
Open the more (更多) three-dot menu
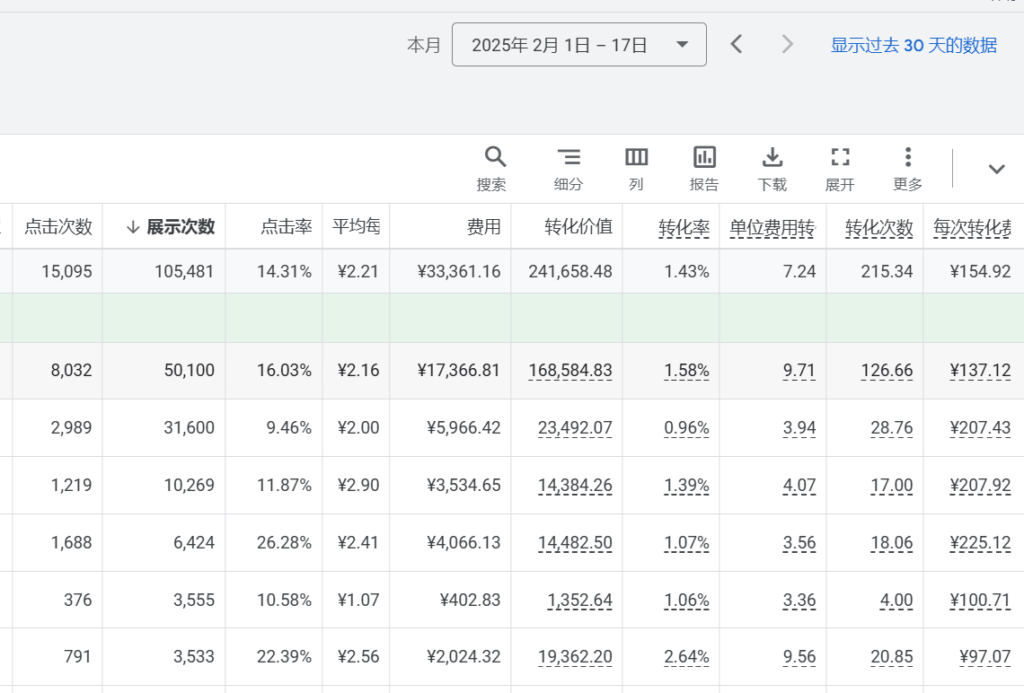pos(907,158)
